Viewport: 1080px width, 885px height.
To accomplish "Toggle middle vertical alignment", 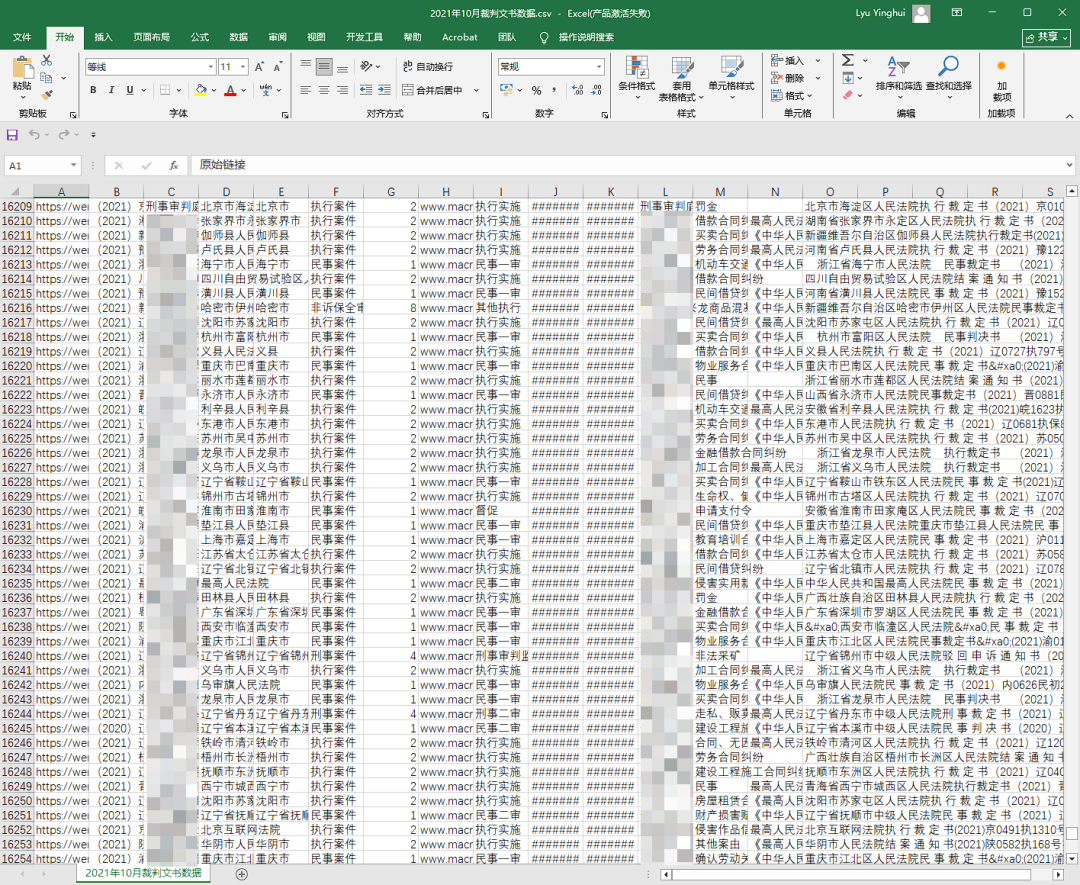I will pos(324,66).
